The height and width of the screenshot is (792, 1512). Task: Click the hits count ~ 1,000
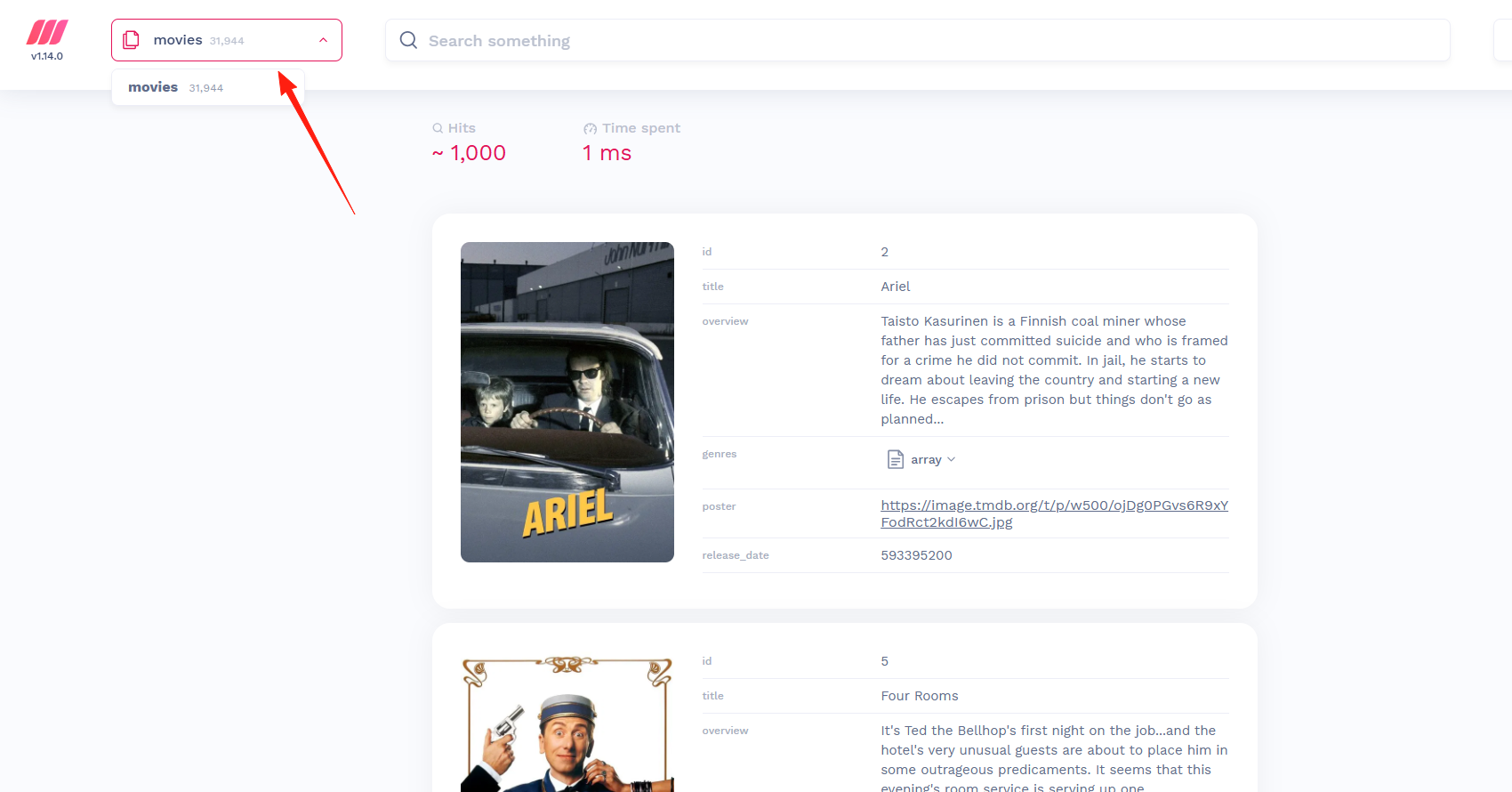(x=469, y=153)
